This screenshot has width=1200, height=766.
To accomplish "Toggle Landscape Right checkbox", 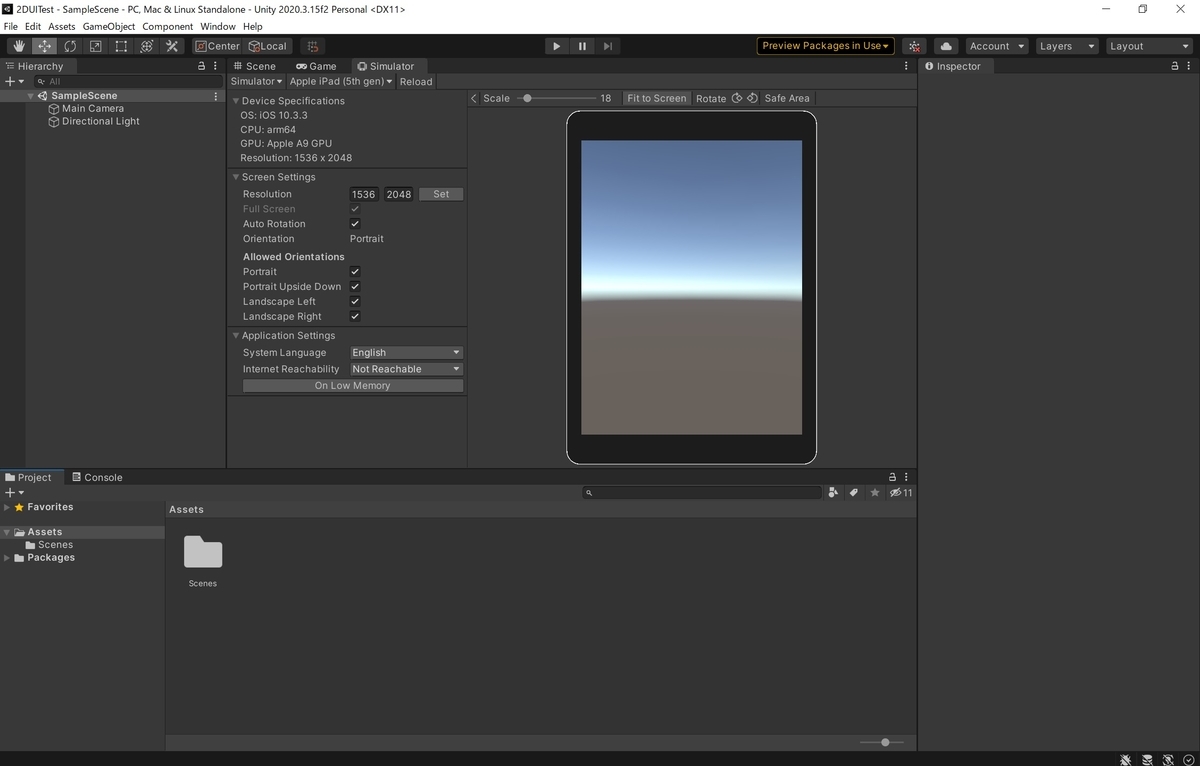I will pyautogui.click(x=355, y=317).
